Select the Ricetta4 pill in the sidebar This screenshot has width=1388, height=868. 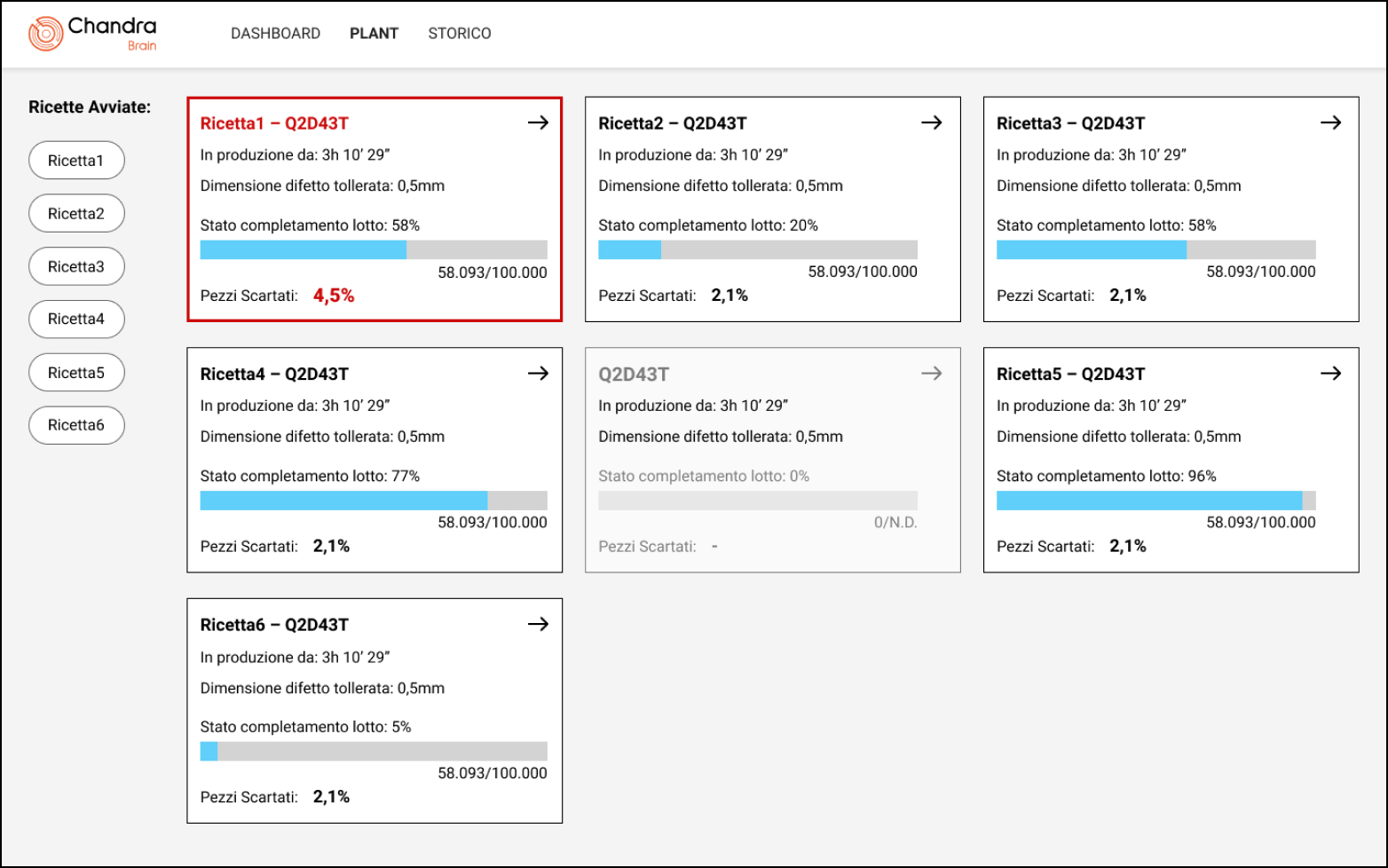(76, 320)
